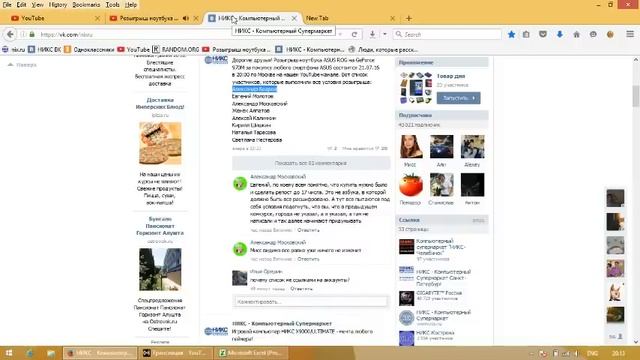
Task: Open the Help menu
Action: click(131, 5)
